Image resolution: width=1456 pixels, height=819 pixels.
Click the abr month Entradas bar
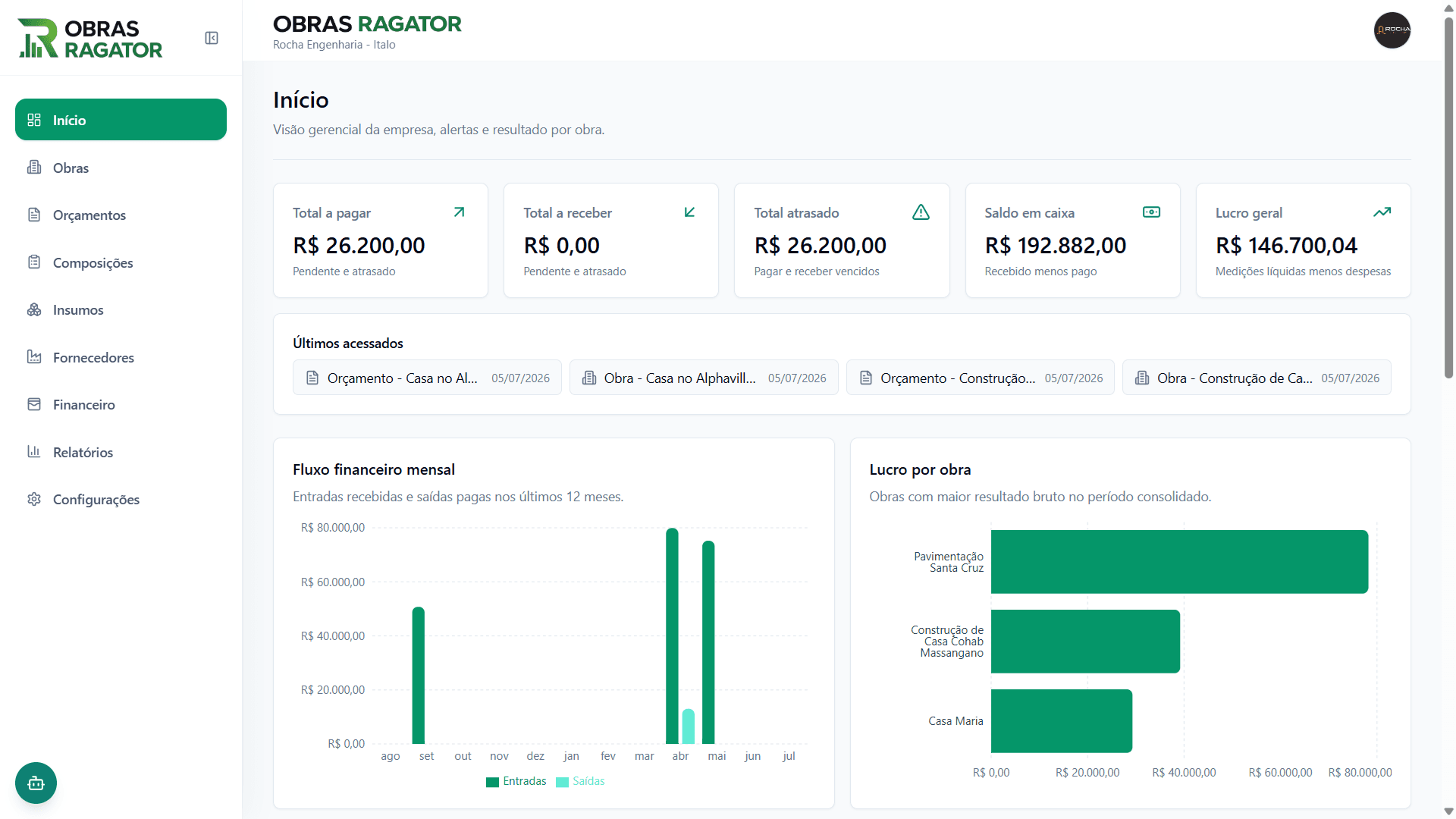pyautogui.click(x=672, y=636)
